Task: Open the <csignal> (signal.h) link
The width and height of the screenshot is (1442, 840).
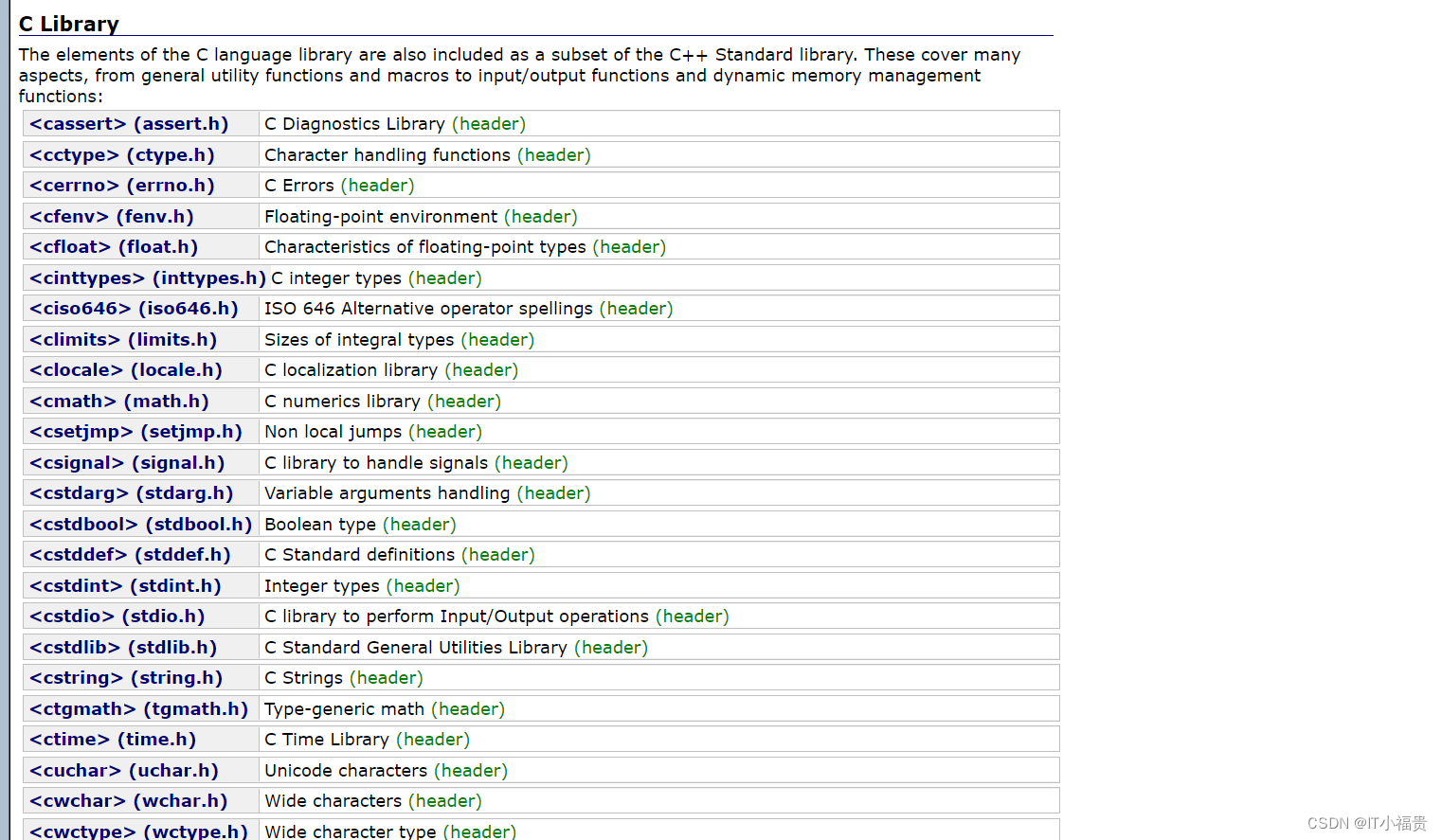Action: [x=127, y=462]
